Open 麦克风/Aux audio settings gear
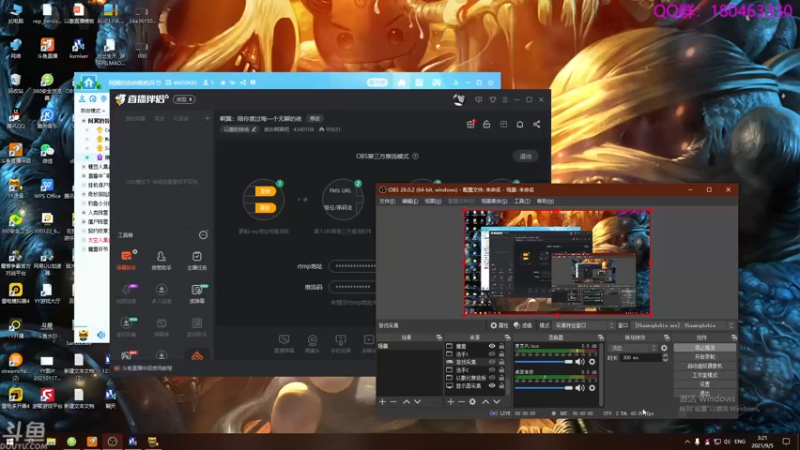This screenshot has width=800, height=450. pos(592,362)
